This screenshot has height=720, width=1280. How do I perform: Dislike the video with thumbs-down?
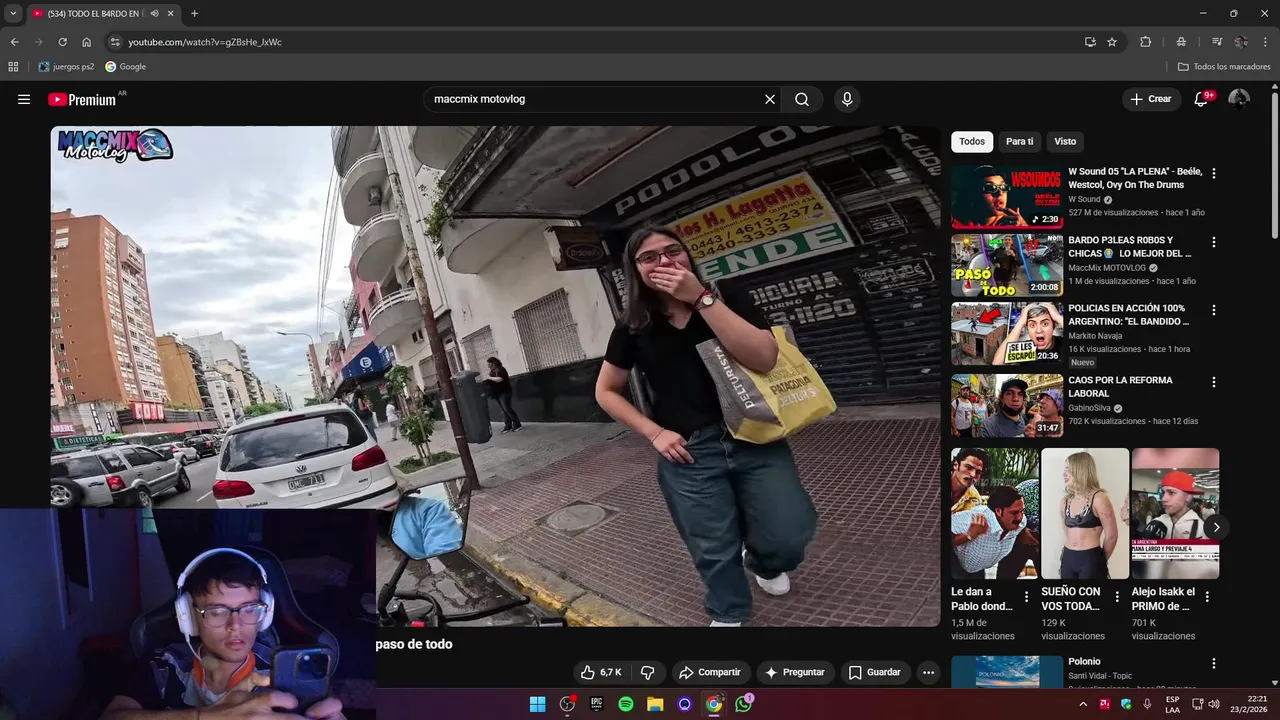(x=647, y=672)
